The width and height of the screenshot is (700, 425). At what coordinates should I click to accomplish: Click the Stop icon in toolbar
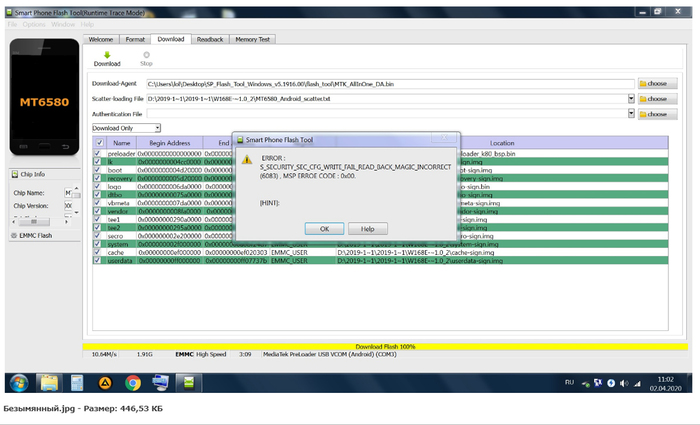146,55
